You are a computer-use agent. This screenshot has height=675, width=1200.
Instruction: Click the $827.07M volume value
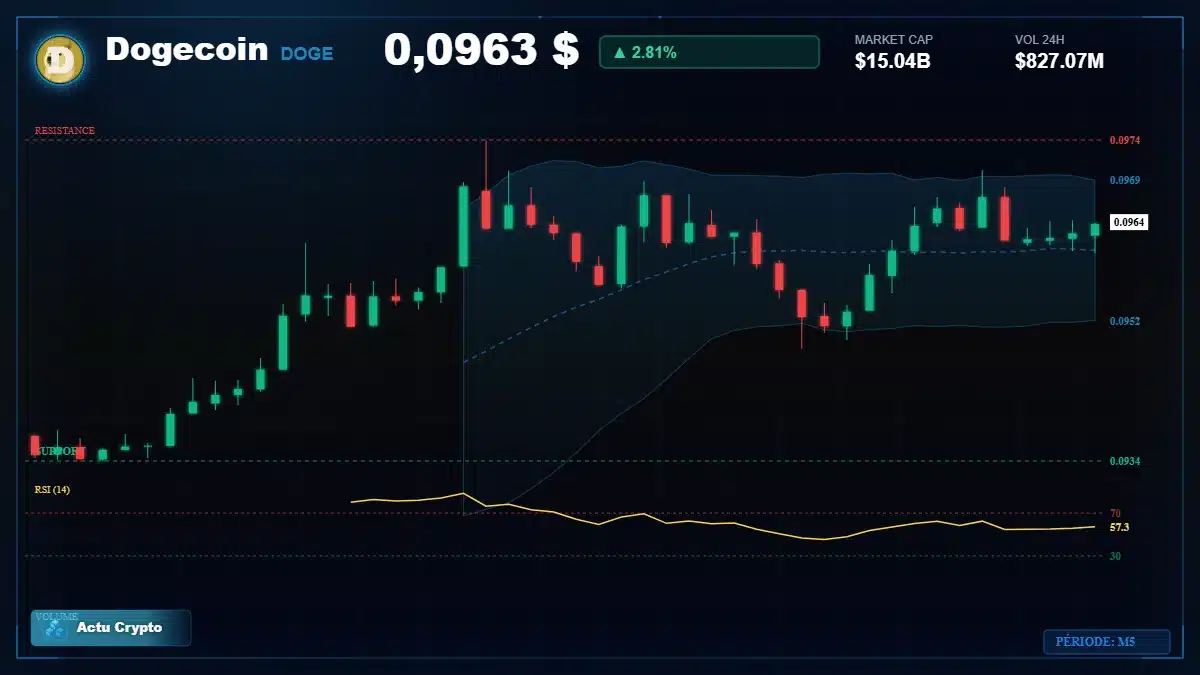(x=1059, y=62)
